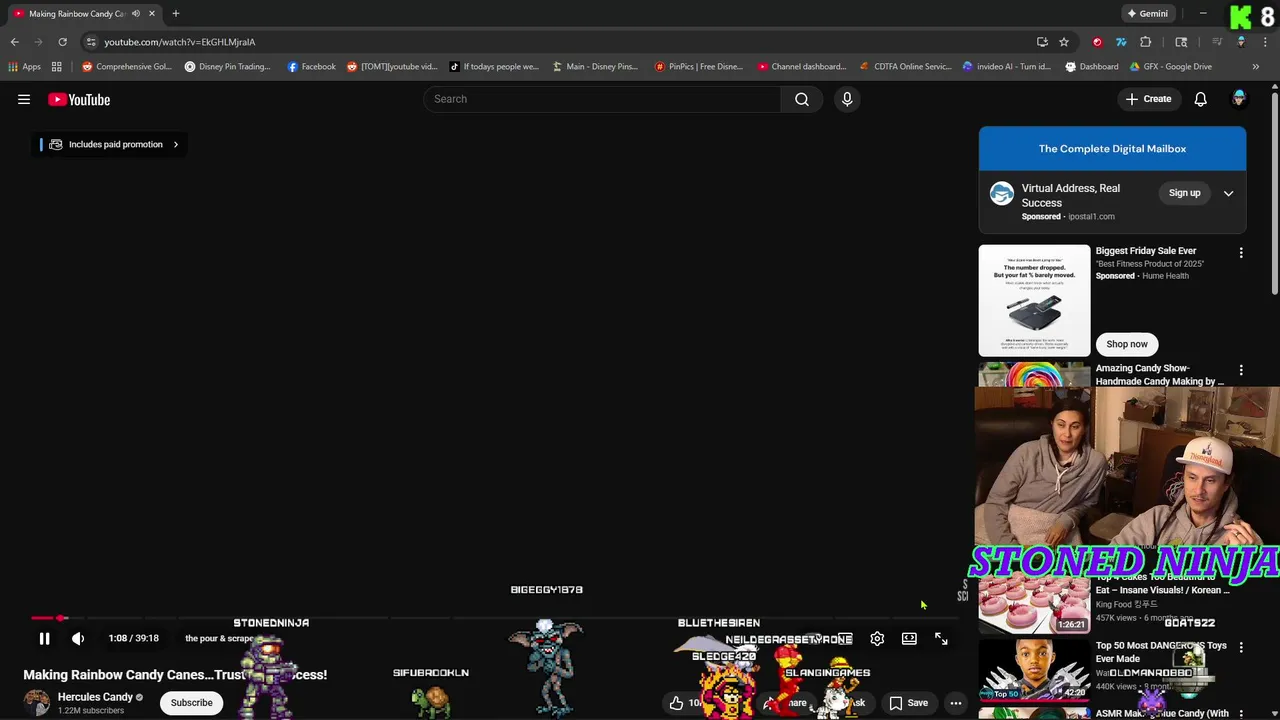1280x720 pixels.
Task: Open the Facebook bookmark
Action: [312, 67]
